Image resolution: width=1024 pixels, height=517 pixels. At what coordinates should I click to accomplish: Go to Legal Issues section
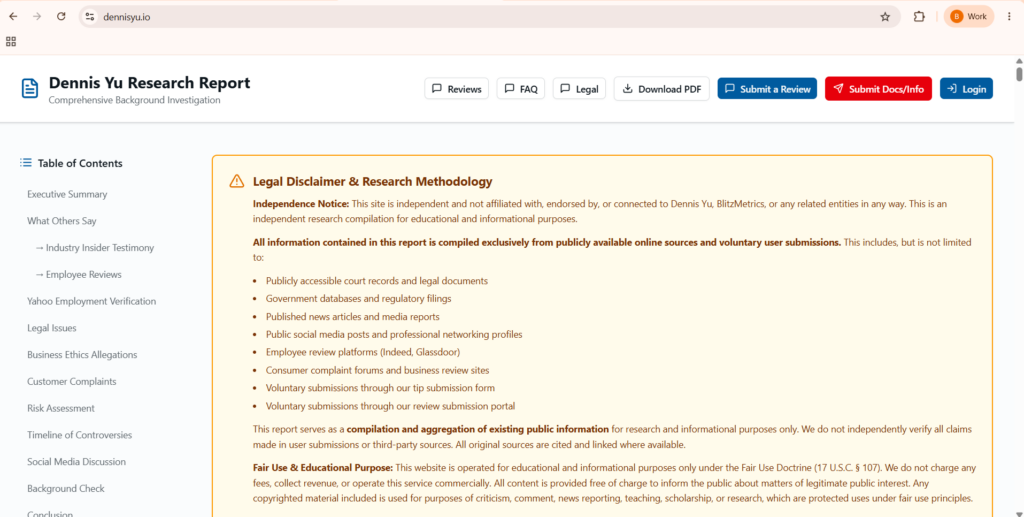[52, 328]
